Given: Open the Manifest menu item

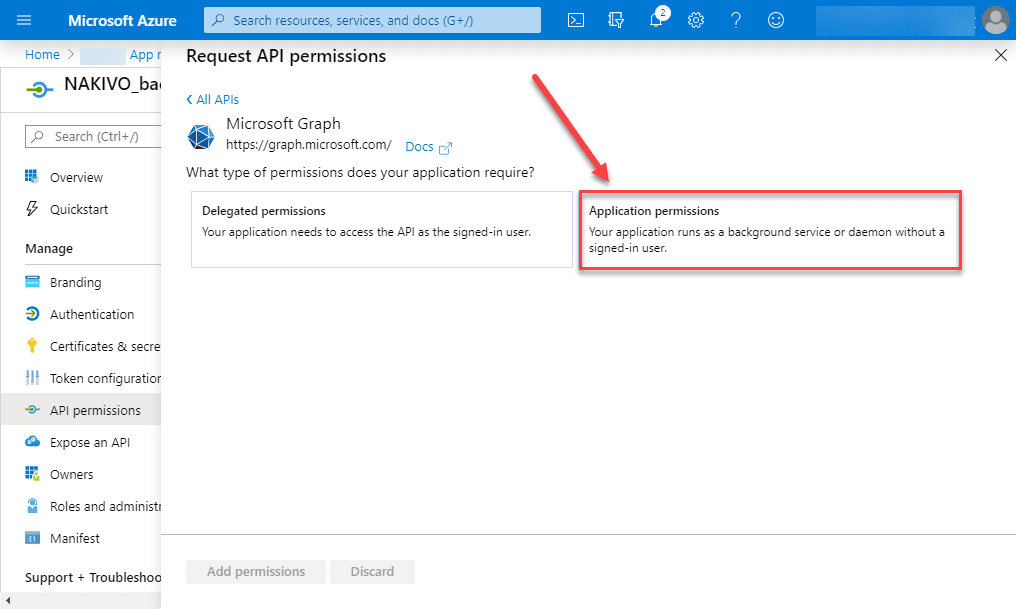Looking at the screenshot, I should [75, 538].
